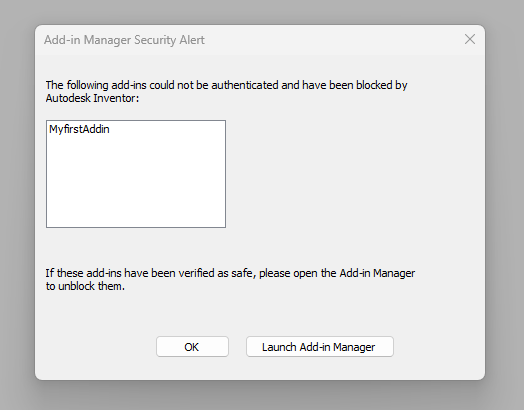Close the Security Alert dialog
Screen dimensions: 524x410
coord(470,39)
